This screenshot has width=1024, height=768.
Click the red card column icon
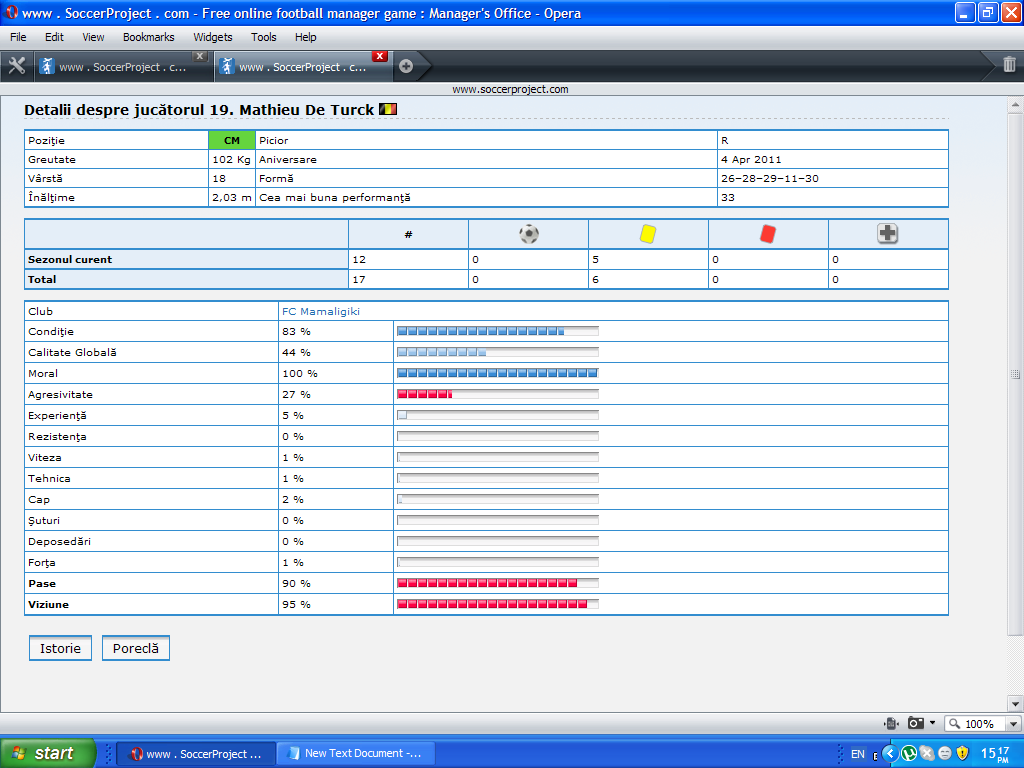[768, 234]
